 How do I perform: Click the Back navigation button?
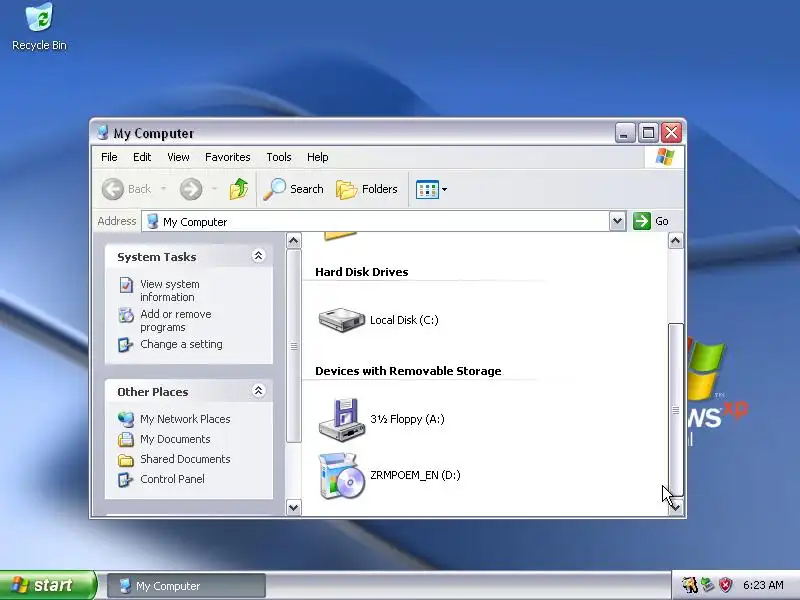tap(127, 189)
